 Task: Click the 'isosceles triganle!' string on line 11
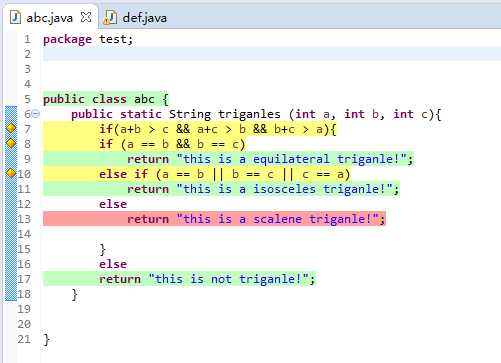(x=285, y=189)
